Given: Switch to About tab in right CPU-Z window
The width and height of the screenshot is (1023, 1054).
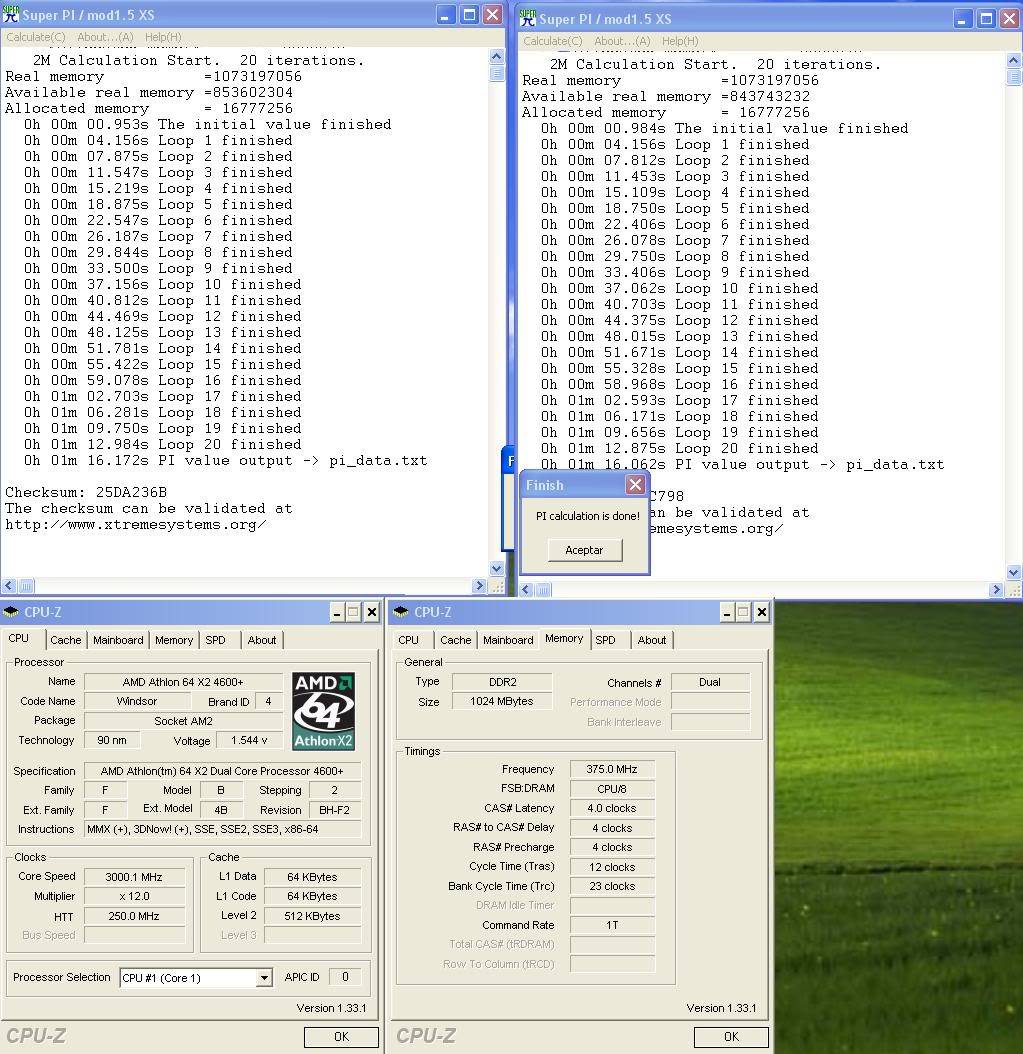Looking at the screenshot, I should coord(651,640).
